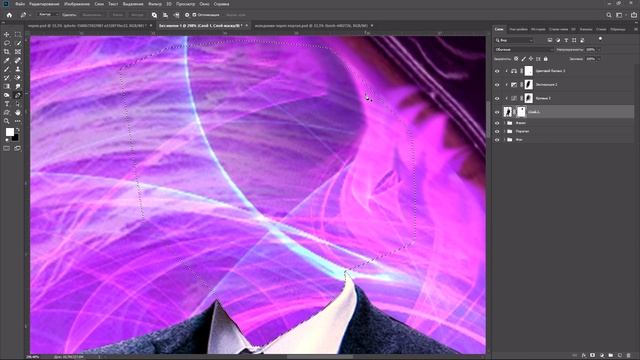Open path arrangement icon in options bar
This screenshot has width=640, height=360.
coord(176,15)
